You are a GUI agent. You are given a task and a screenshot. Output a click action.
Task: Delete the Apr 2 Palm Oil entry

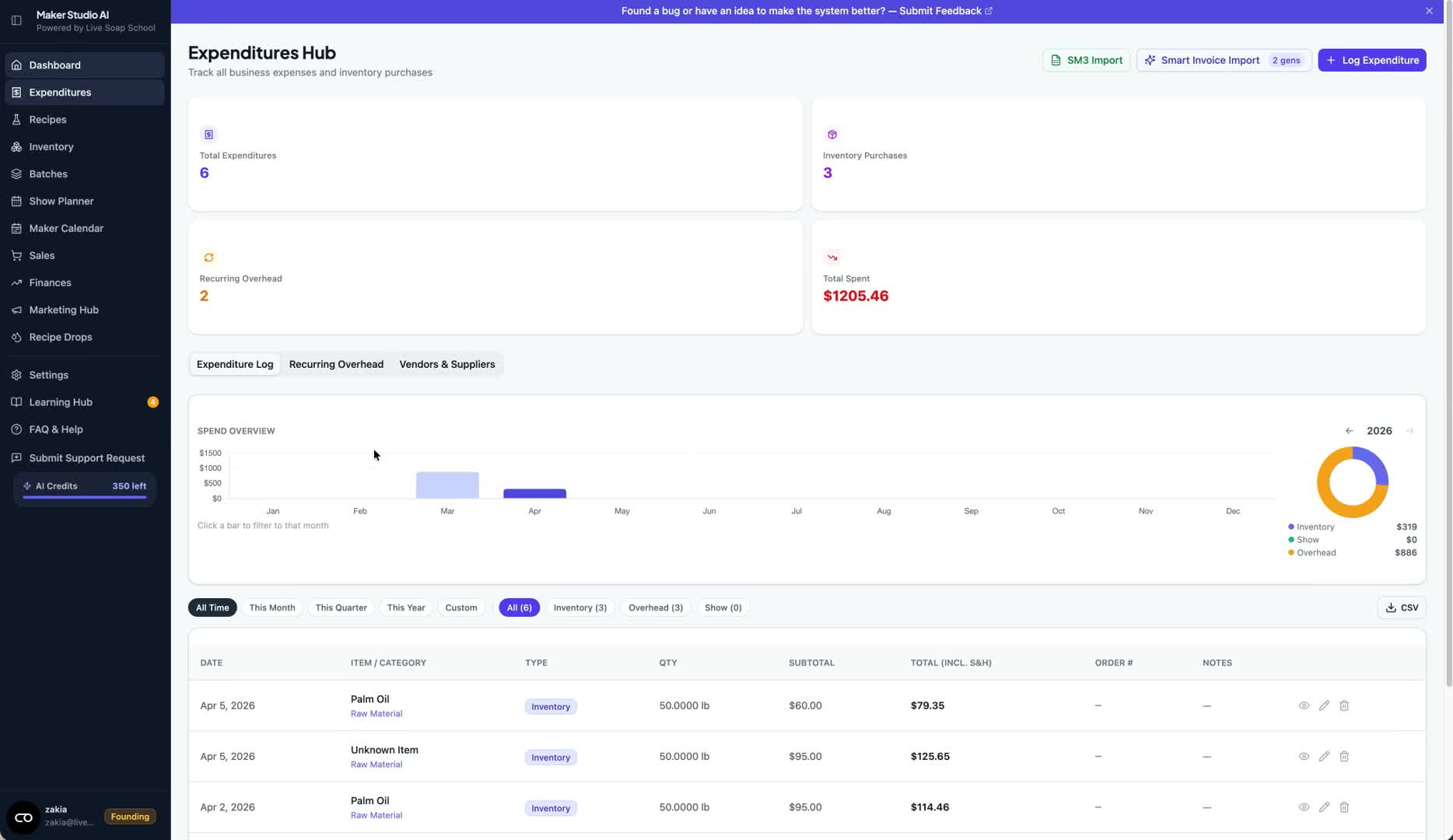click(x=1345, y=807)
